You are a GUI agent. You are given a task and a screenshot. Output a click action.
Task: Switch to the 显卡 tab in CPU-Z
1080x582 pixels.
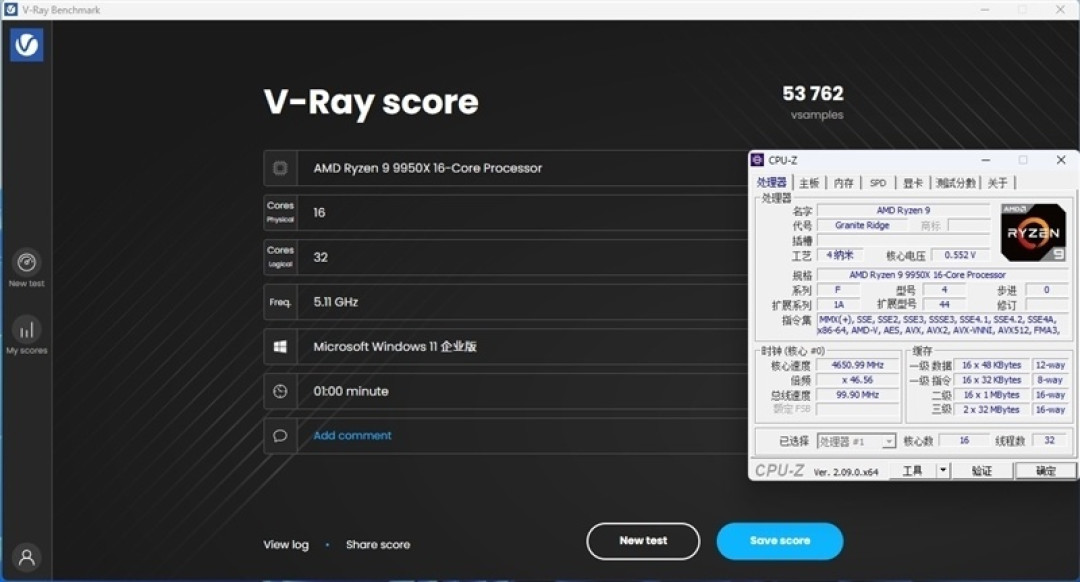point(913,183)
